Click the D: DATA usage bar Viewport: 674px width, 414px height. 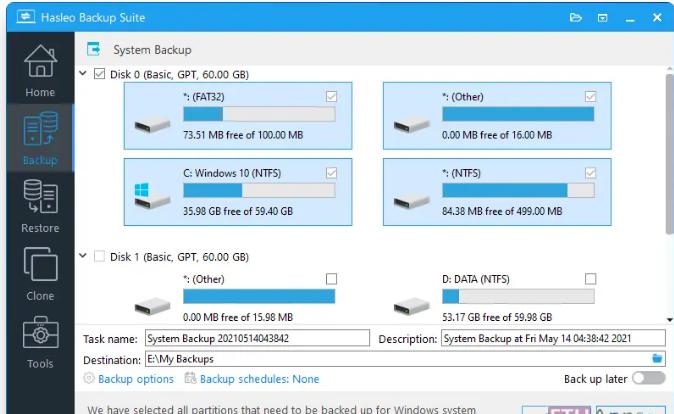click(x=518, y=296)
